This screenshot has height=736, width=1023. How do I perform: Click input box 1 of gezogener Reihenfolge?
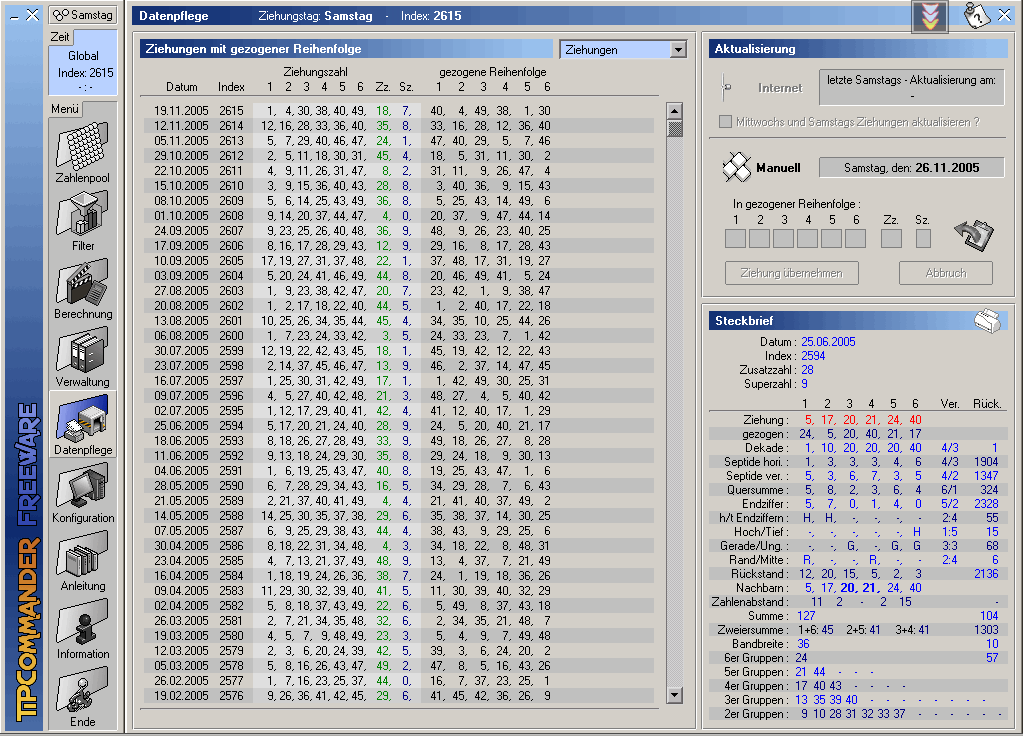[x=735, y=238]
